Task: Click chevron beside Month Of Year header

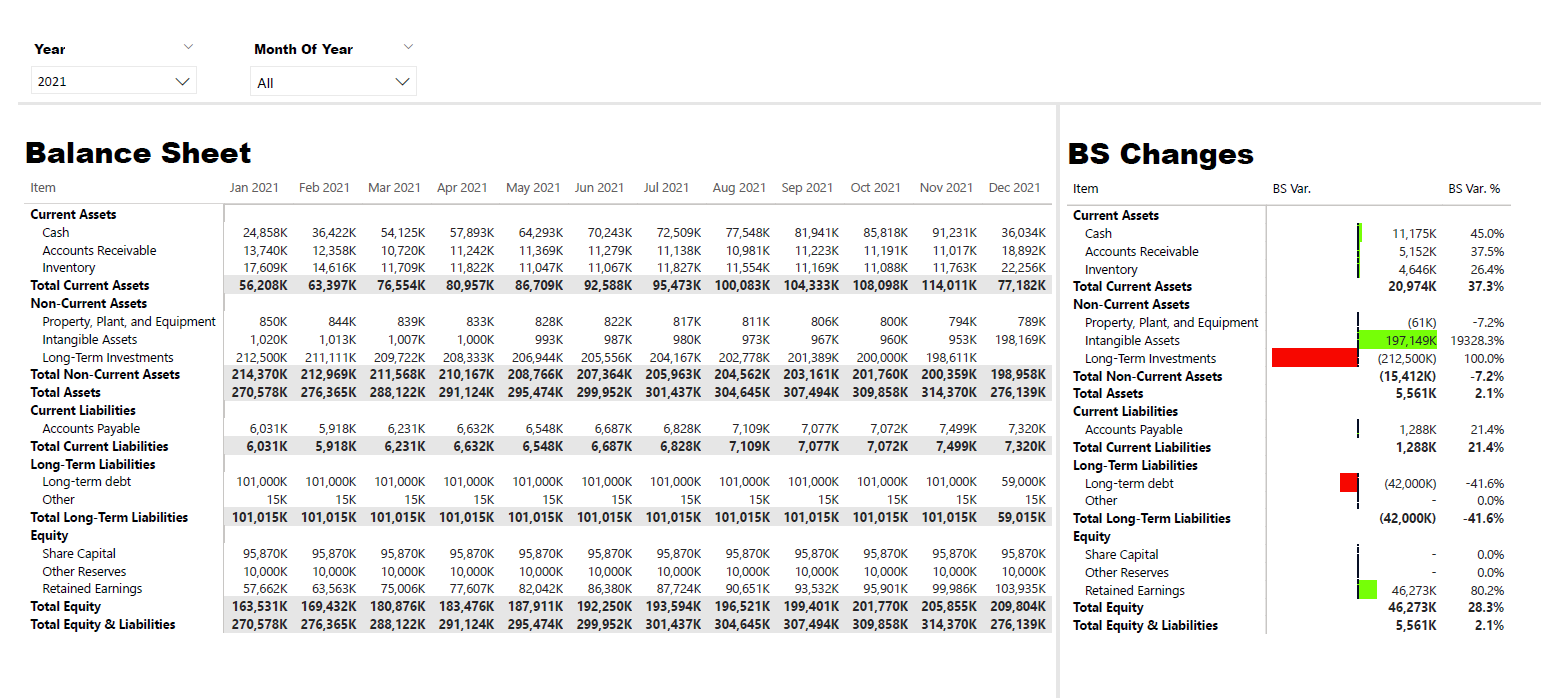Action: tap(407, 47)
